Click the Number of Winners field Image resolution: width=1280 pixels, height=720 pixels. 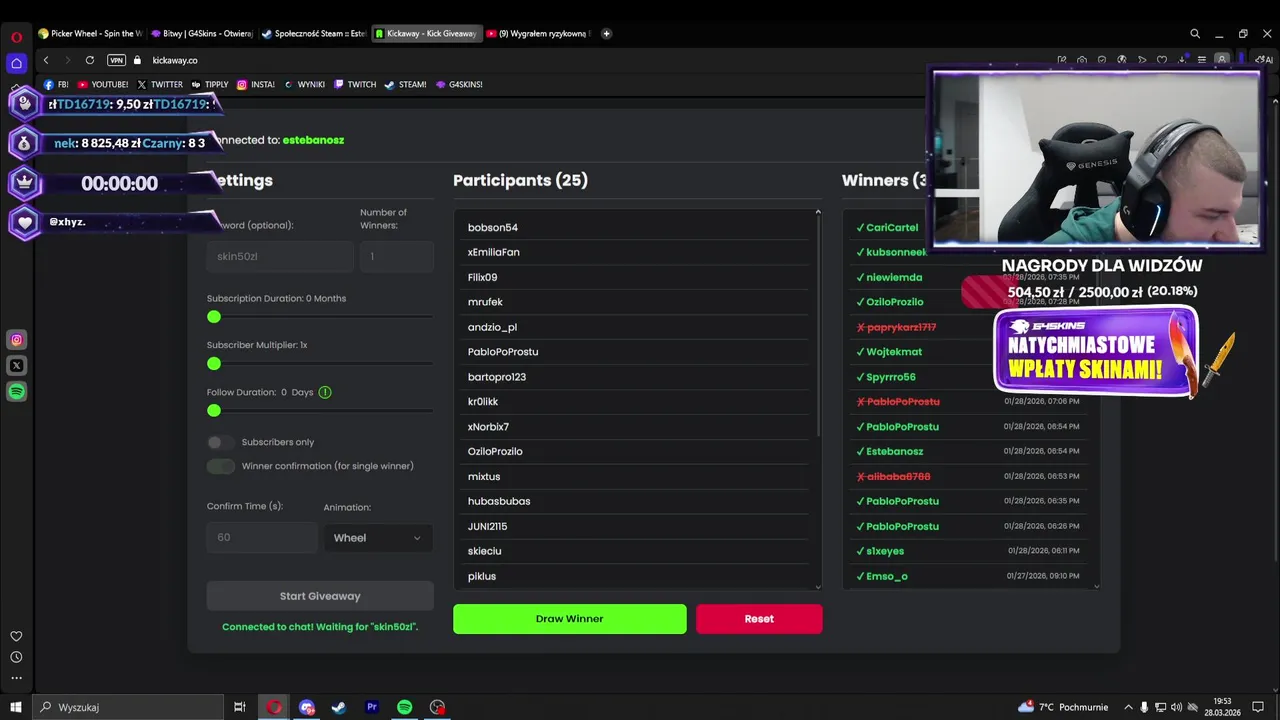[x=397, y=256]
